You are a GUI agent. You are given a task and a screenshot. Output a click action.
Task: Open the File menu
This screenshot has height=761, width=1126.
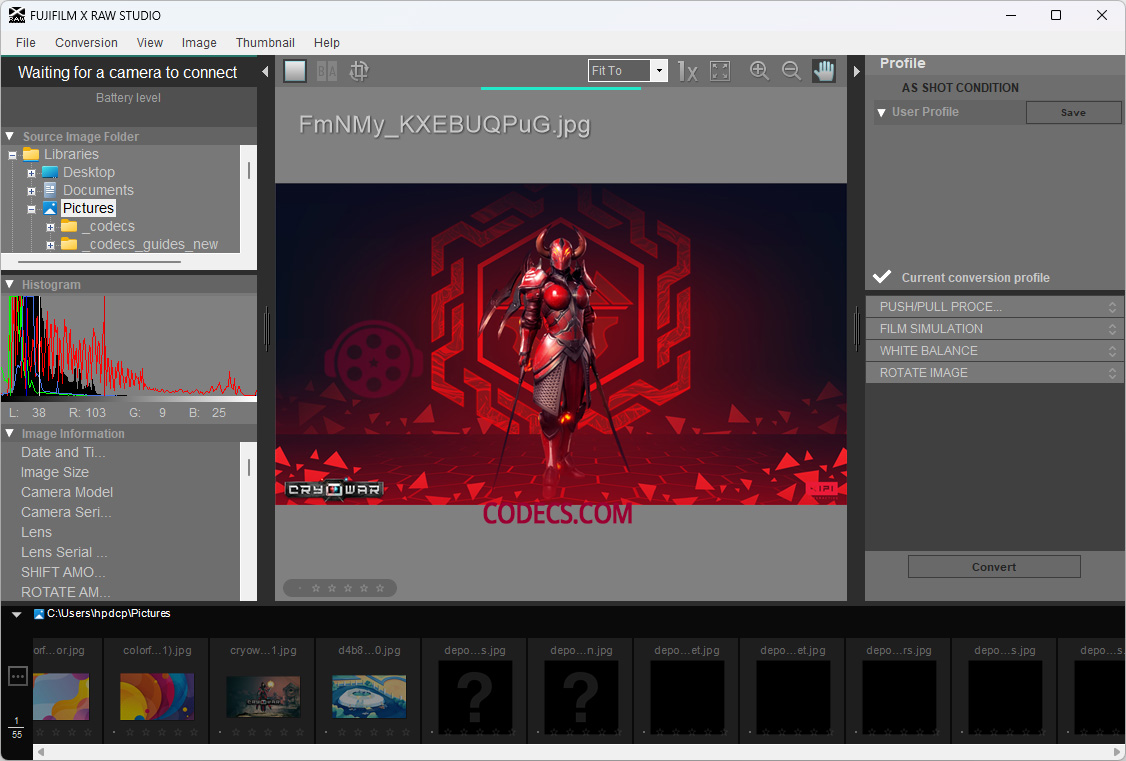(26, 42)
